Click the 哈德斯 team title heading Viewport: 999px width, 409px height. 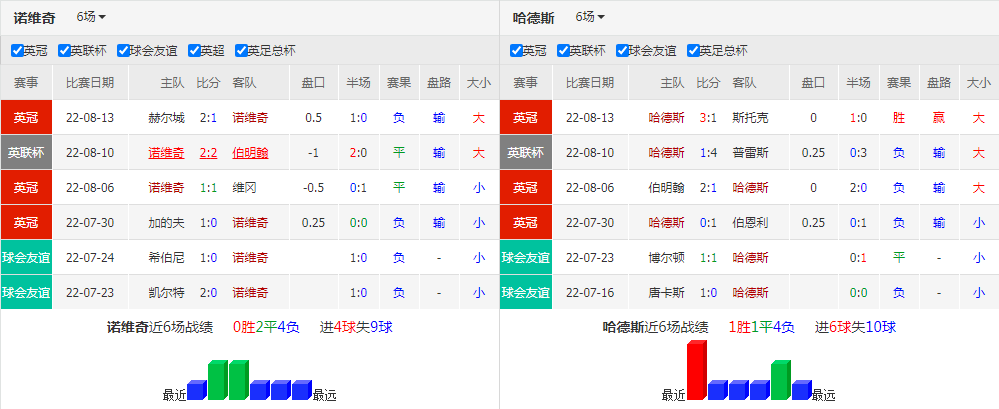(x=533, y=18)
